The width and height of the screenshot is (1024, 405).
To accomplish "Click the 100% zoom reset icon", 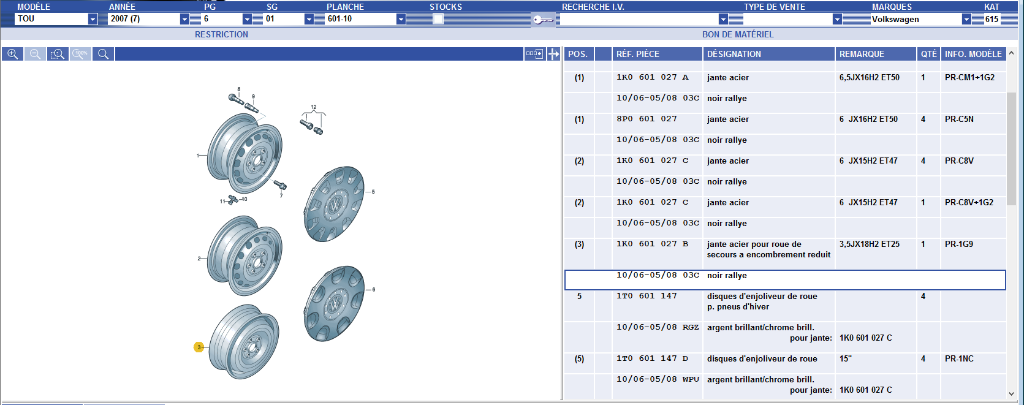I will [x=79, y=54].
